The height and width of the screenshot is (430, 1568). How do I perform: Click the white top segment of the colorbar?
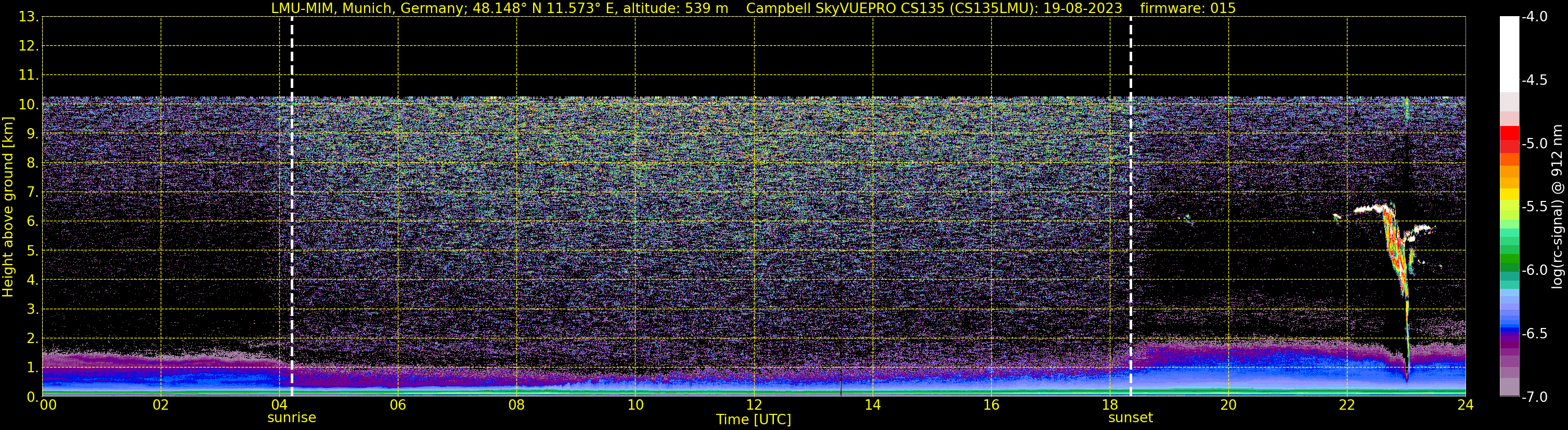point(1509,54)
